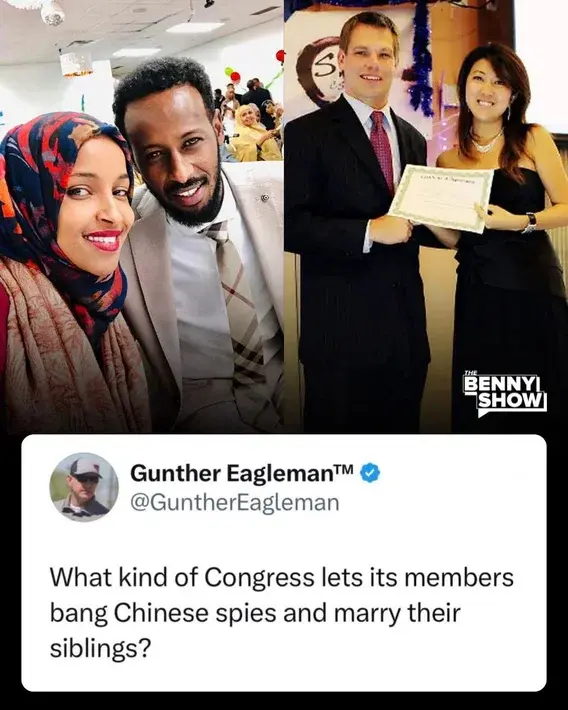
Task: Click the red and green balloons
Action: [x=234, y=73]
